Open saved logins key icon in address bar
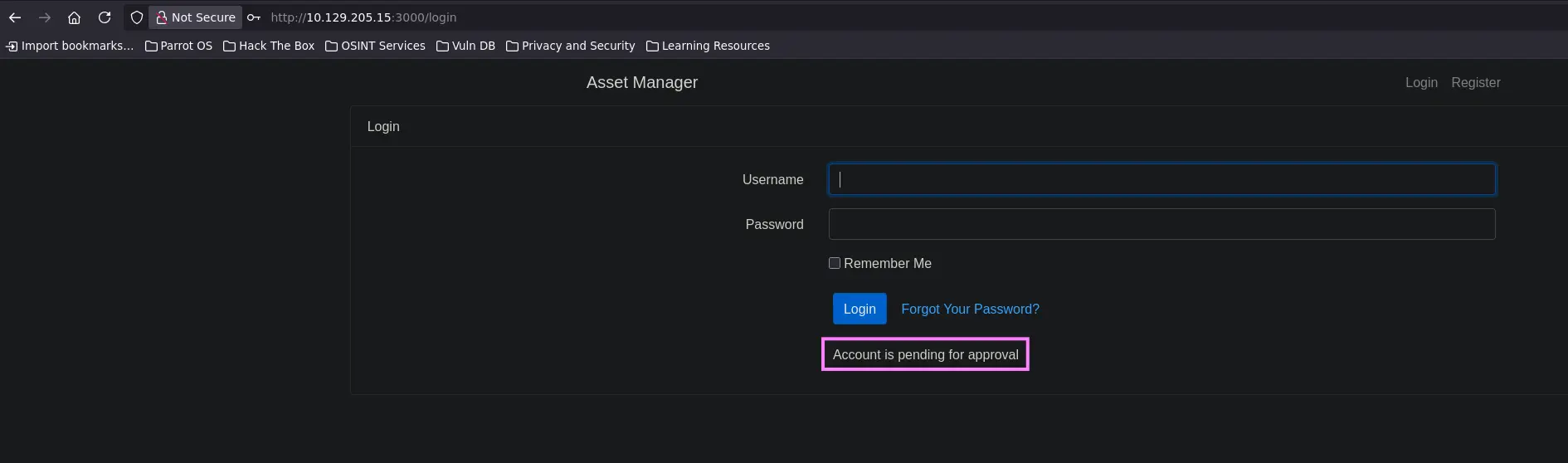 (x=254, y=17)
